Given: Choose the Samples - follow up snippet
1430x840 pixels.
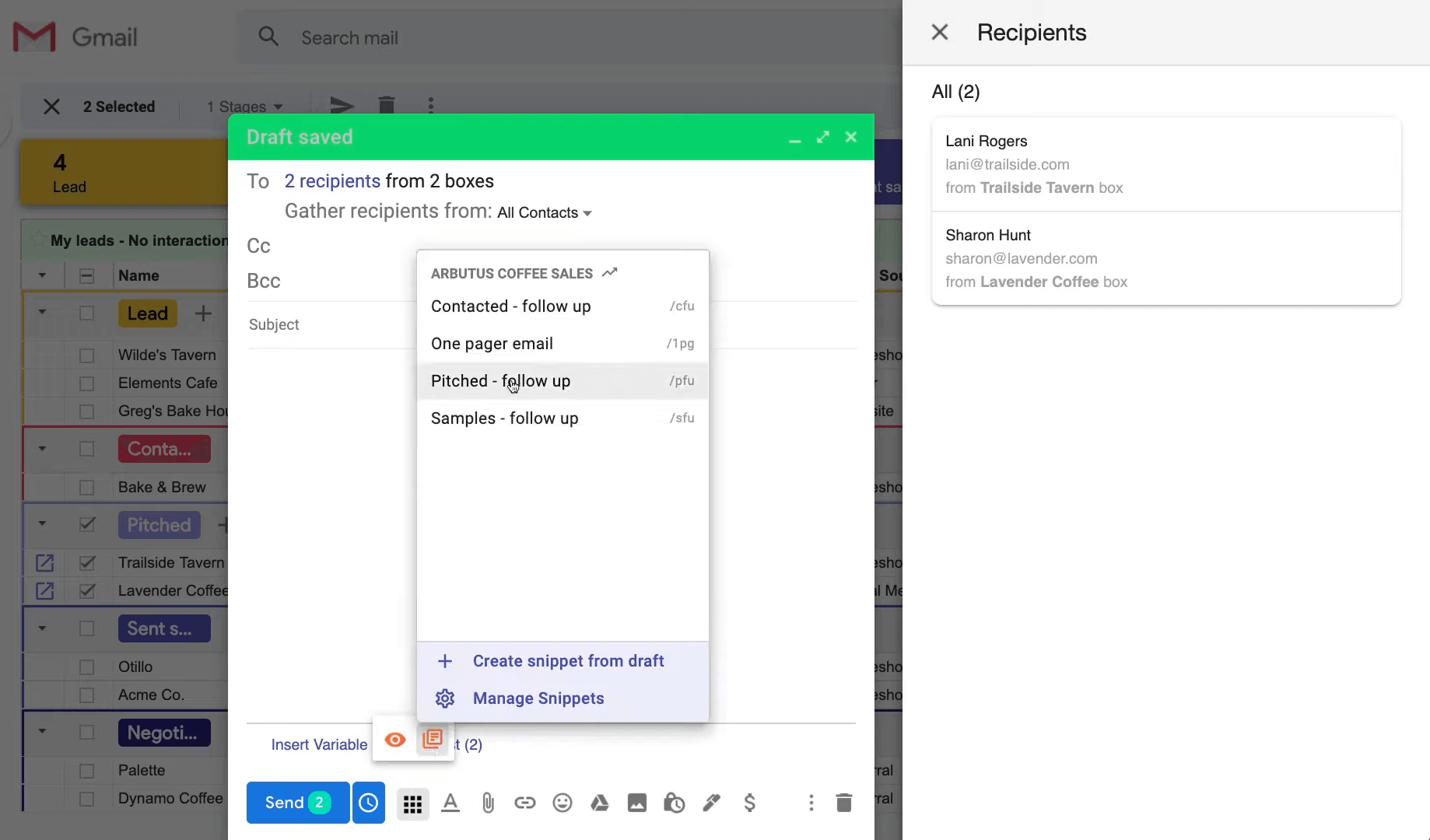Looking at the screenshot, I should click(563, 418).
